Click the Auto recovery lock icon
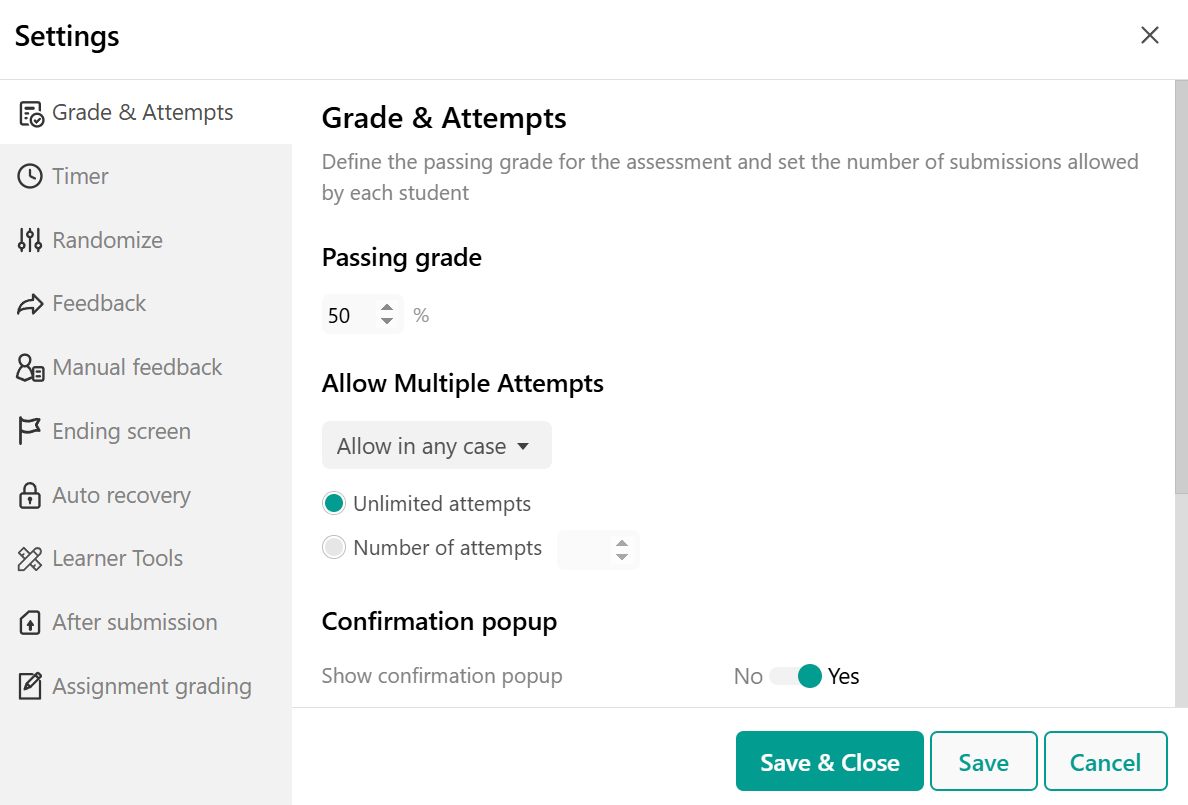 pos(30,495)
